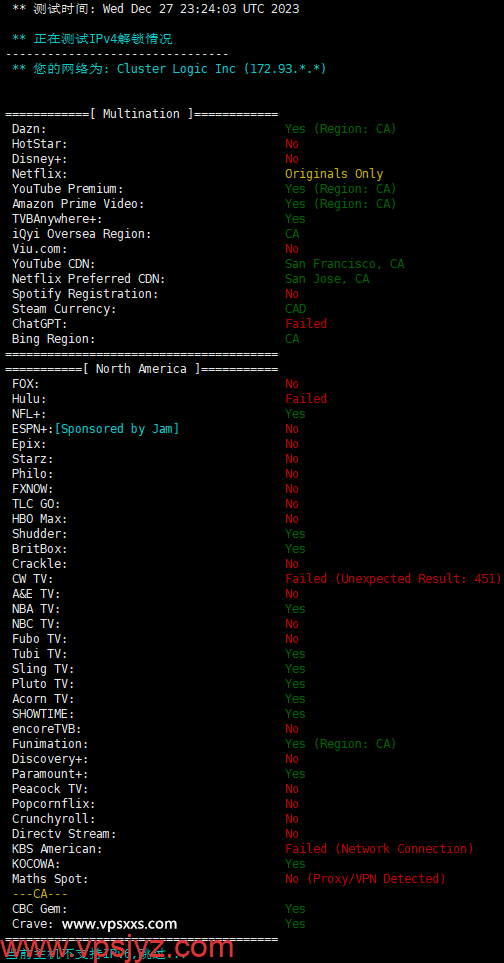Screen dimensions: 504x963
Task: Select the Multination section header
Action: [x=142, y=114]
